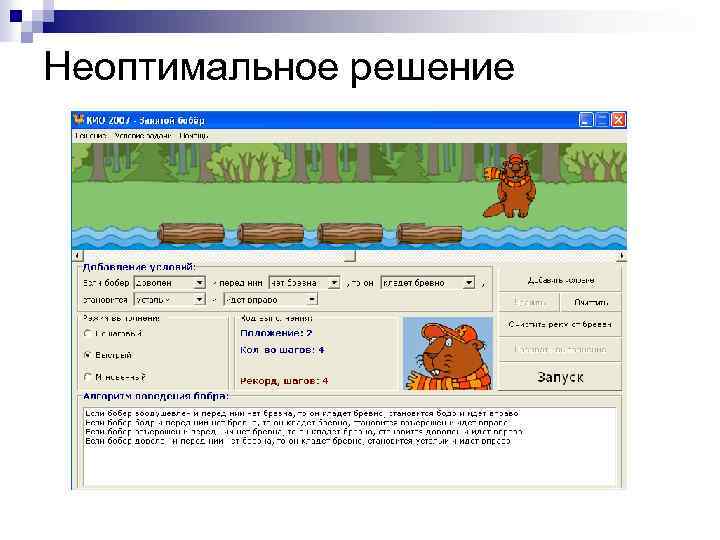Close the Занятой бобёр window
This screenshot has height=540, width=720.
[619, 120]
